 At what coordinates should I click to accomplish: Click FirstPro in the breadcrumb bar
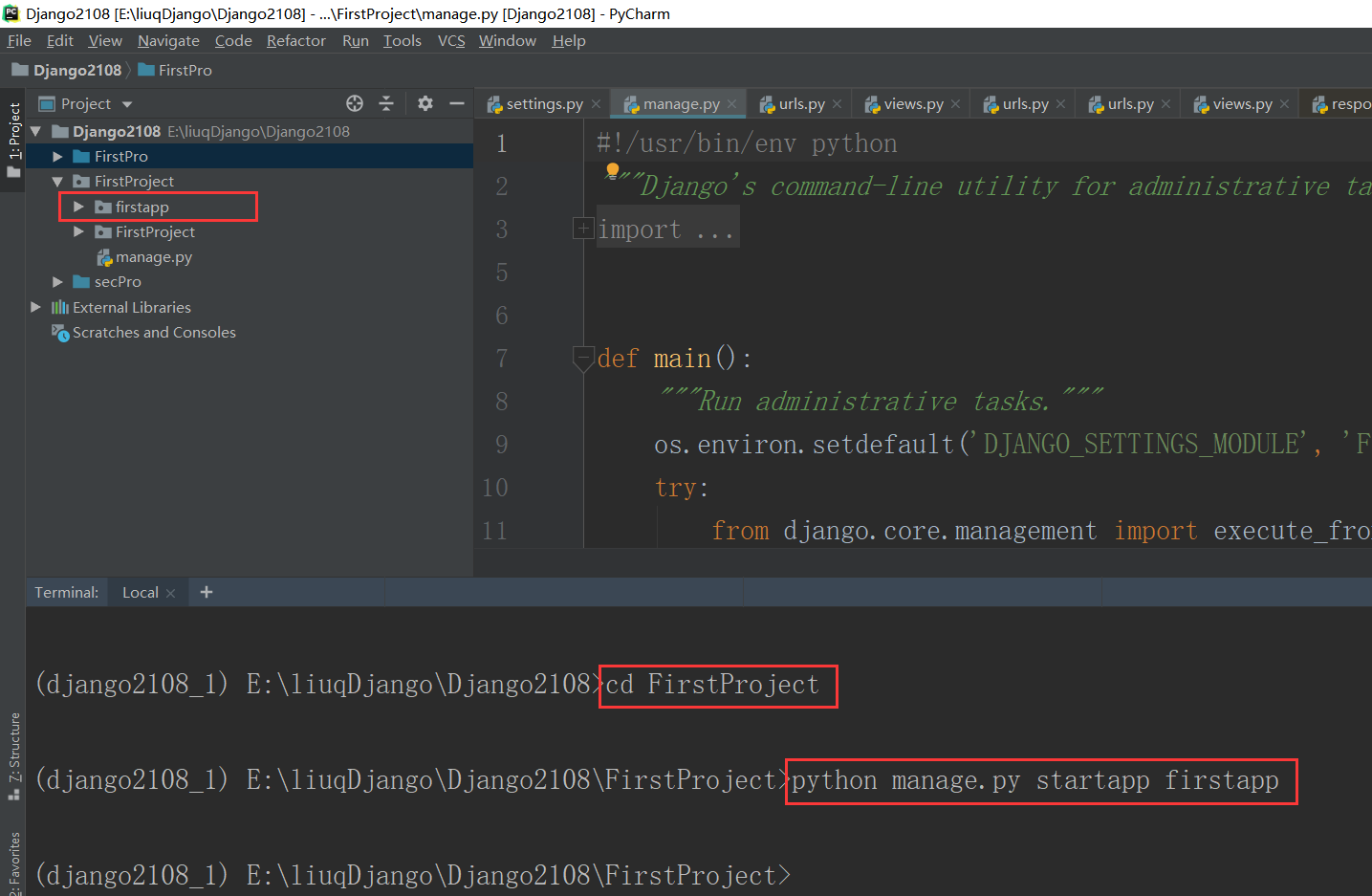pyautogui.click(x=185, y=70)
